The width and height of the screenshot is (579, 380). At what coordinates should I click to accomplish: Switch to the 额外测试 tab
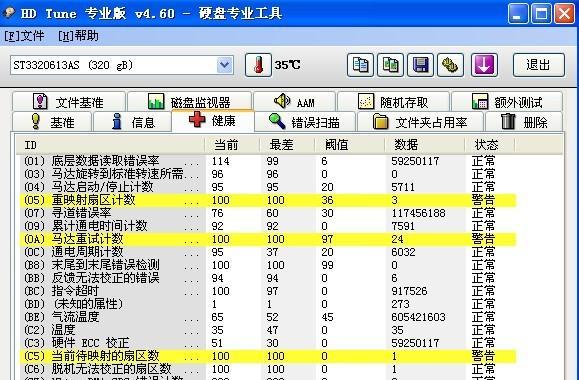coord(507,101)
